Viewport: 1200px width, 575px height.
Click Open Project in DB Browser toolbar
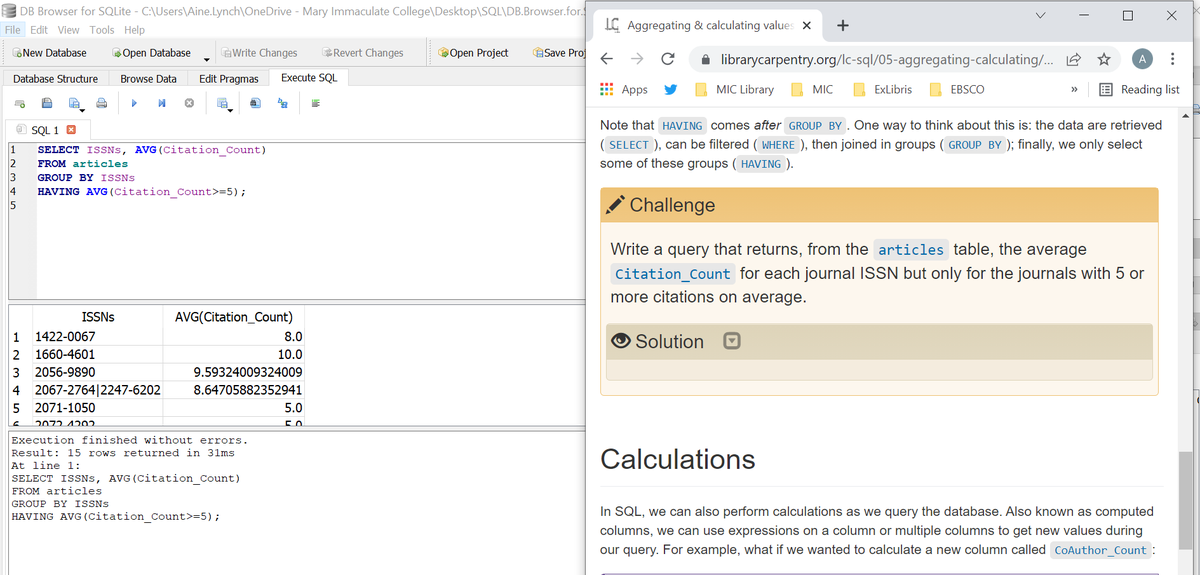point(474,53)
